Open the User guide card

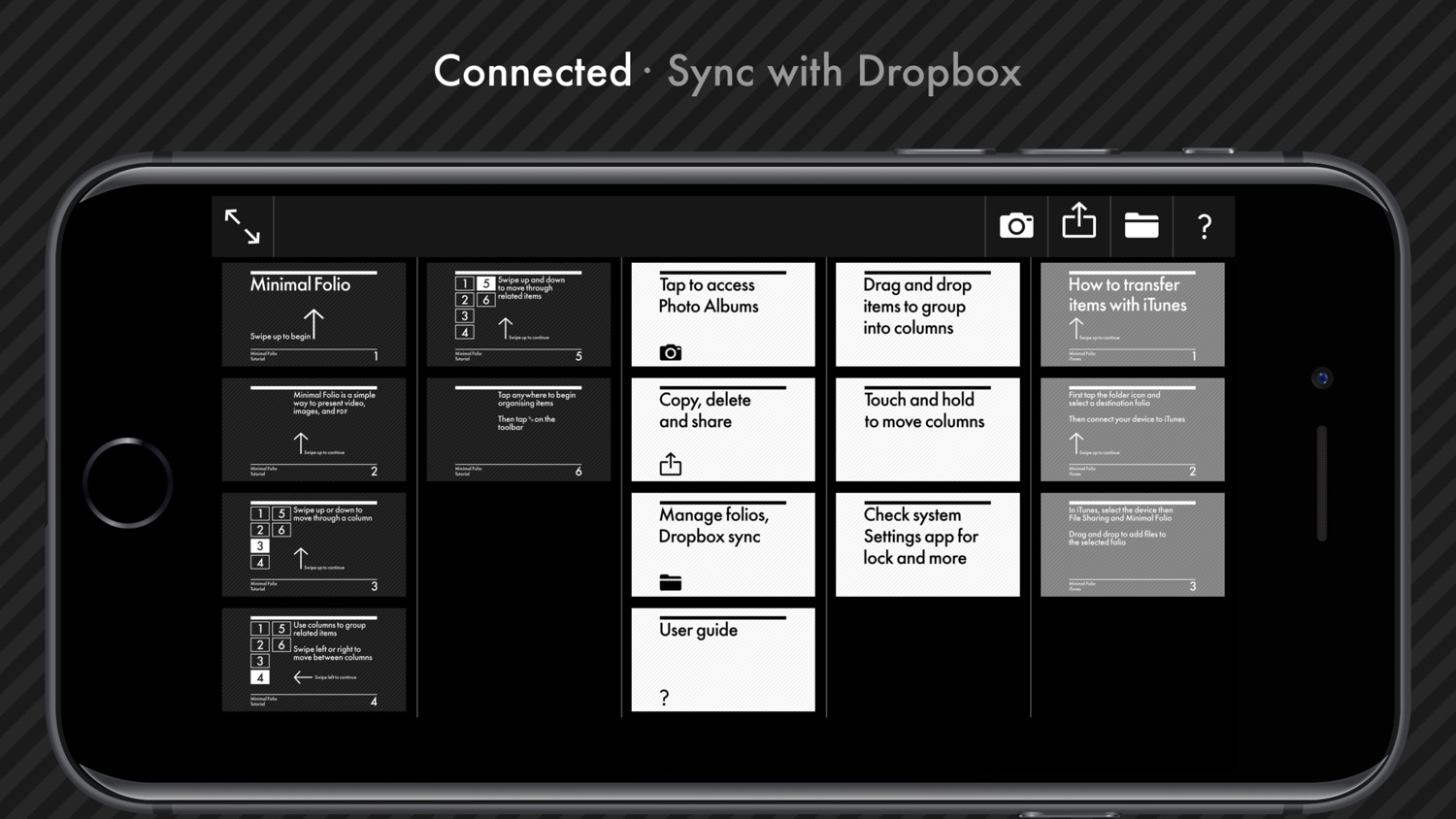point(723,660)
